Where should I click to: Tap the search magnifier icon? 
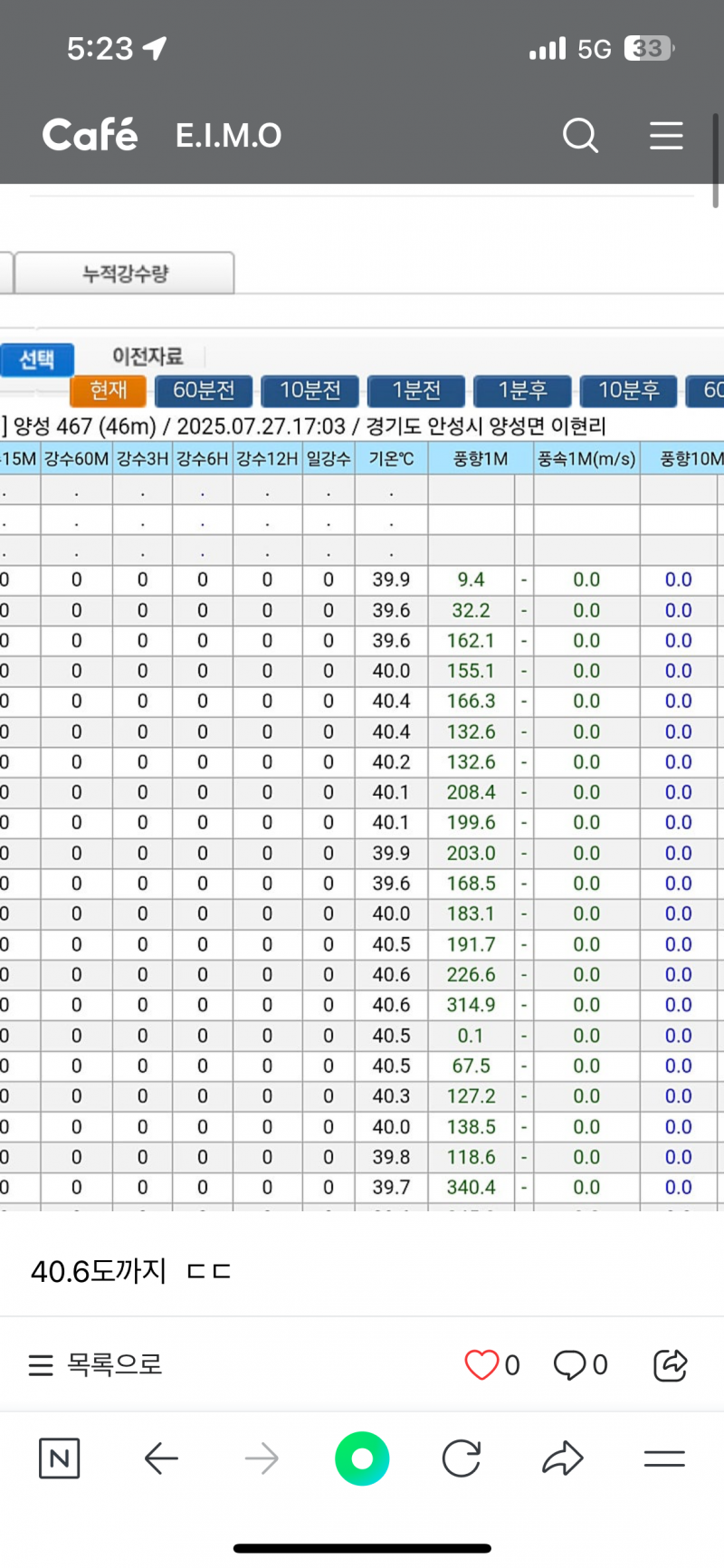(x=580, y=136)
